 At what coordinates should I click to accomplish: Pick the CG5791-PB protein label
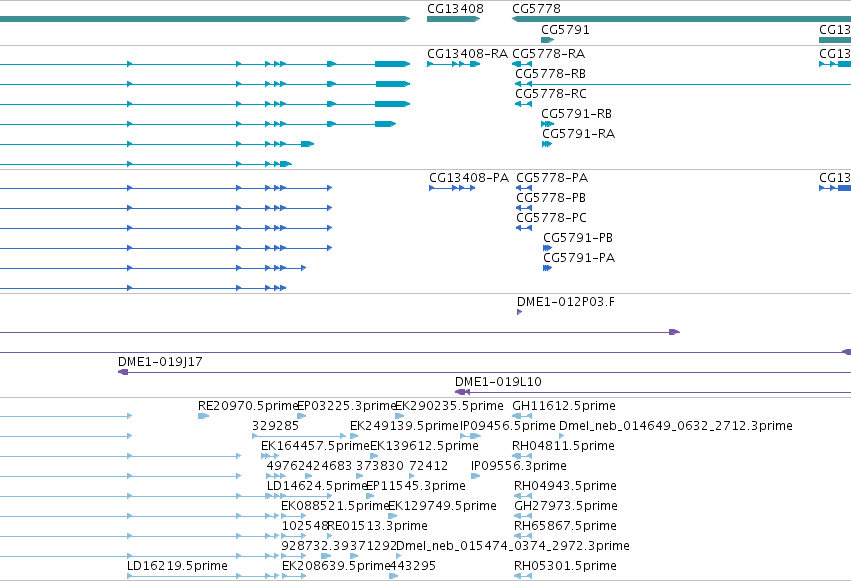[x=578, y=238]
